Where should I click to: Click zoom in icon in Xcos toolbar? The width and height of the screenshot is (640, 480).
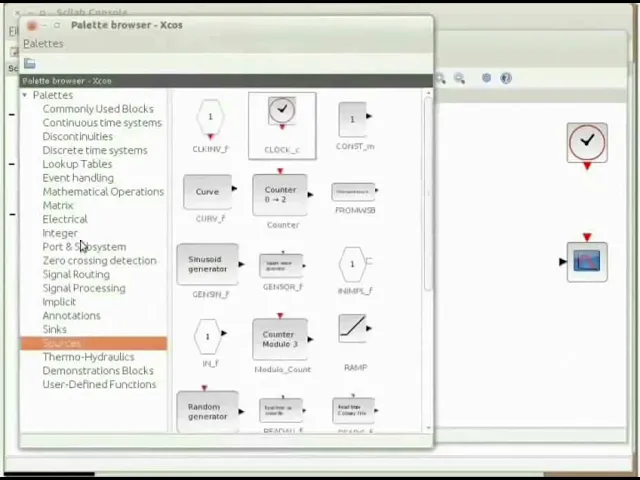click(x=440, y=78)
